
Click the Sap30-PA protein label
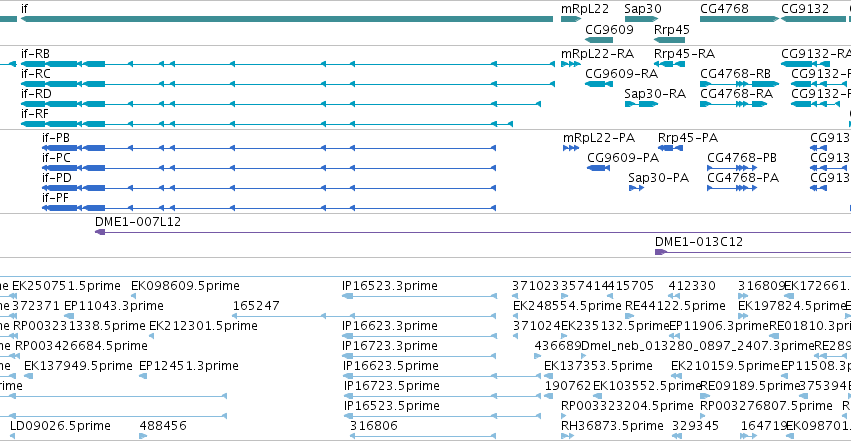[x=658, y=178]
